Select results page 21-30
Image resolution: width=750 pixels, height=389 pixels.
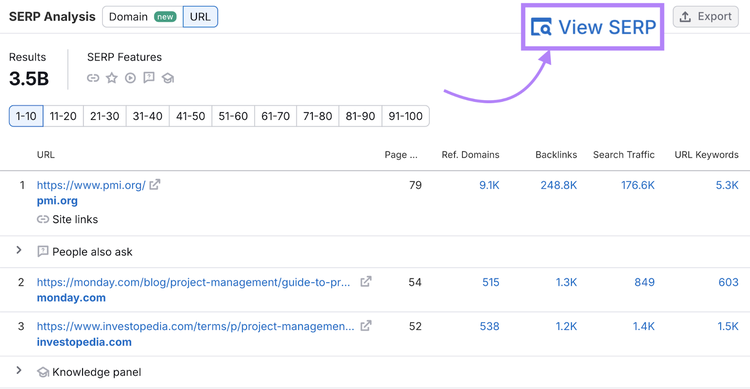(x=105, y=116)
